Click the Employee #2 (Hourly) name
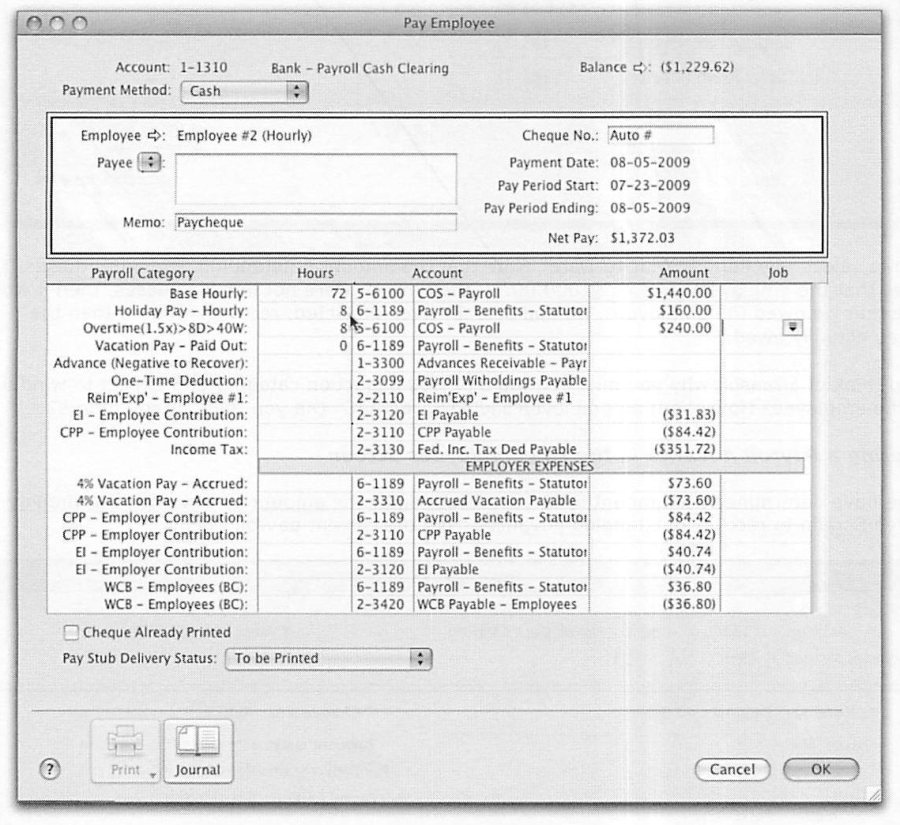The width and height of the screenshot is (900, 825). tap(245, 136)
